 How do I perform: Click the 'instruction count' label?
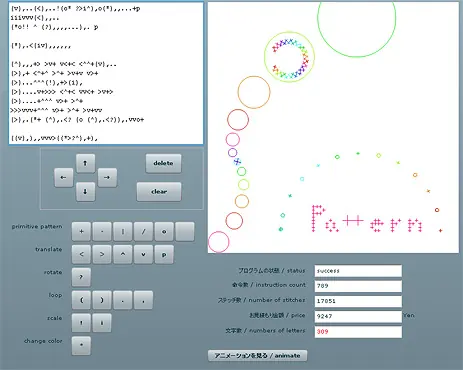click(x=280, y=285)
